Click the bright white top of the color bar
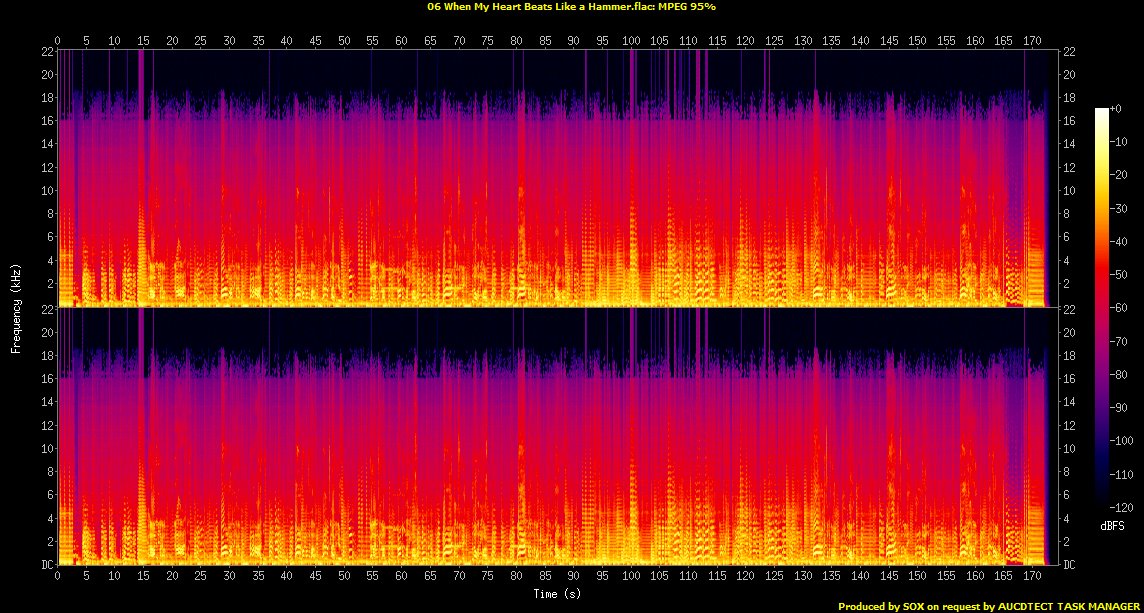1144x613 pixels. pos(1101,110)
